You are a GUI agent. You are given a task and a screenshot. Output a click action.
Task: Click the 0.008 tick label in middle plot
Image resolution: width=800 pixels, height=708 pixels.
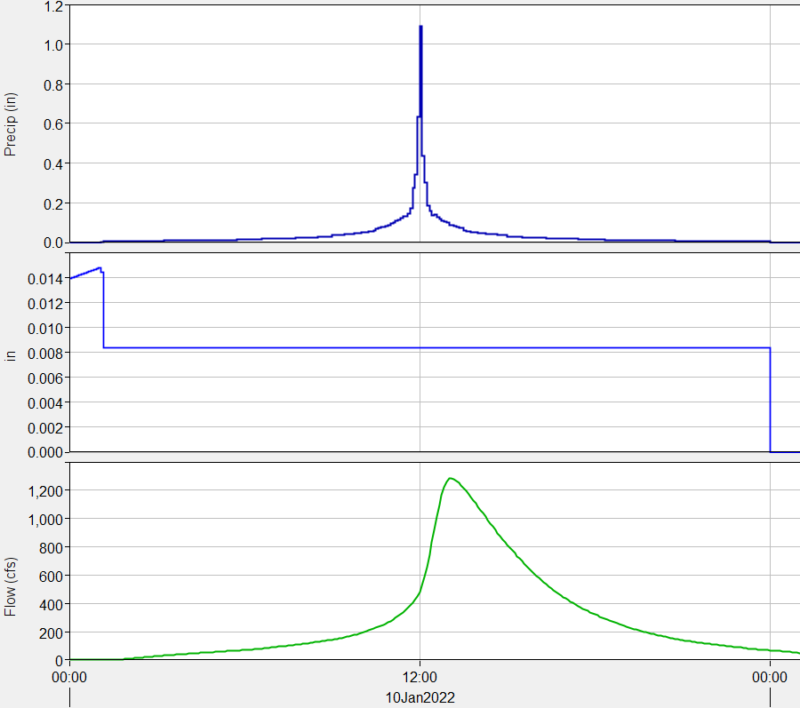(x=44, y=353)
